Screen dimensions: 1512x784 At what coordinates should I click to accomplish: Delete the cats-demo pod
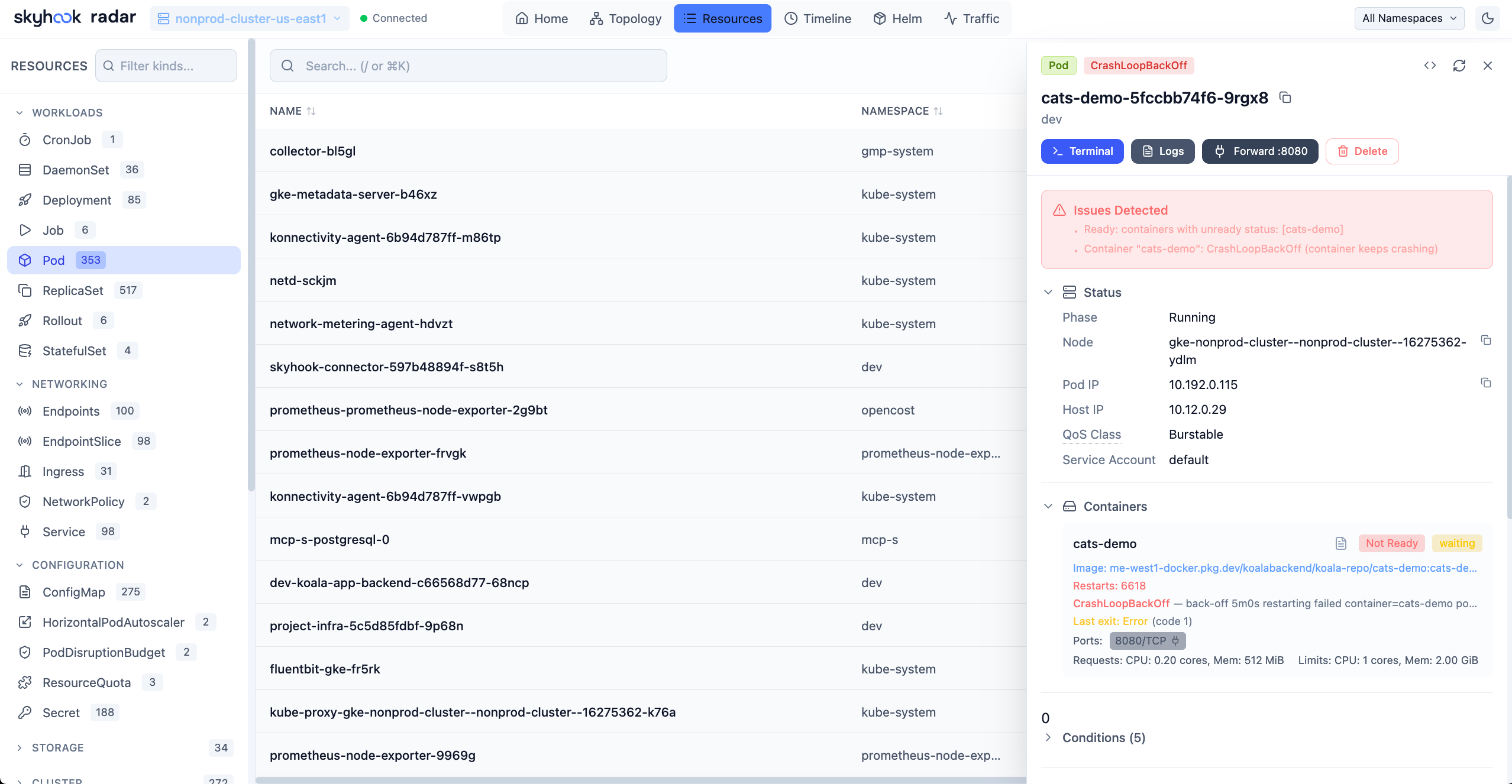pos(1362,151)
